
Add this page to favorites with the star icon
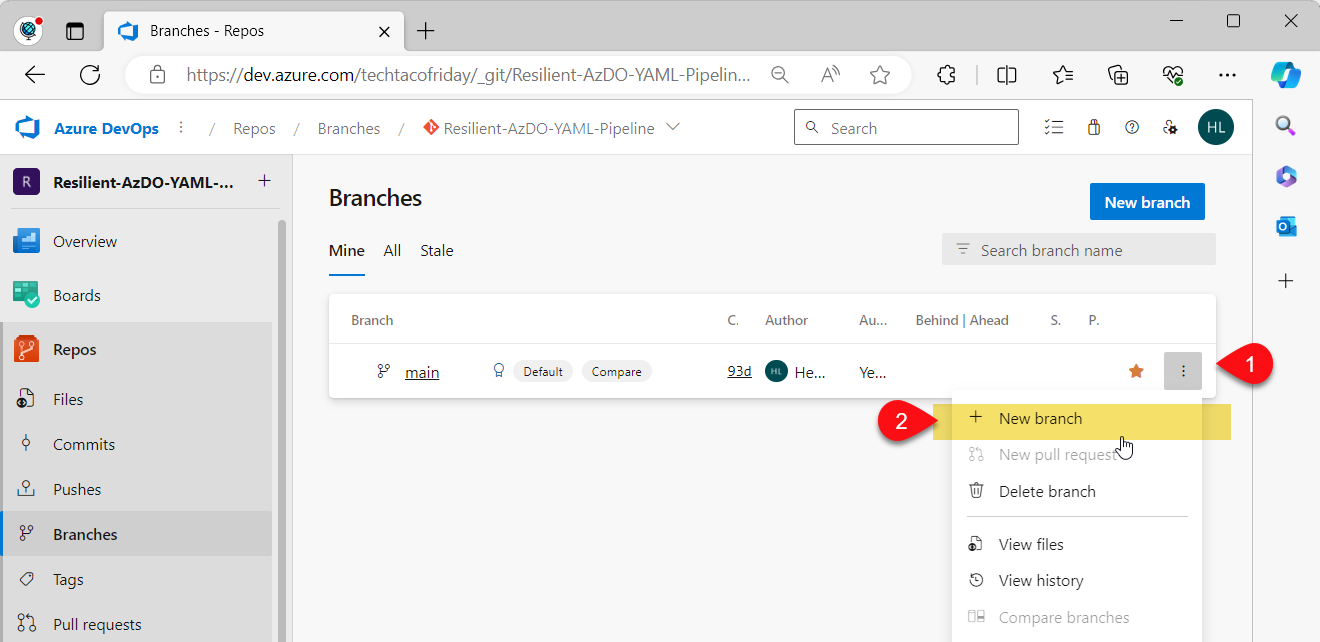pyautogui.click(x=880, y=75)
